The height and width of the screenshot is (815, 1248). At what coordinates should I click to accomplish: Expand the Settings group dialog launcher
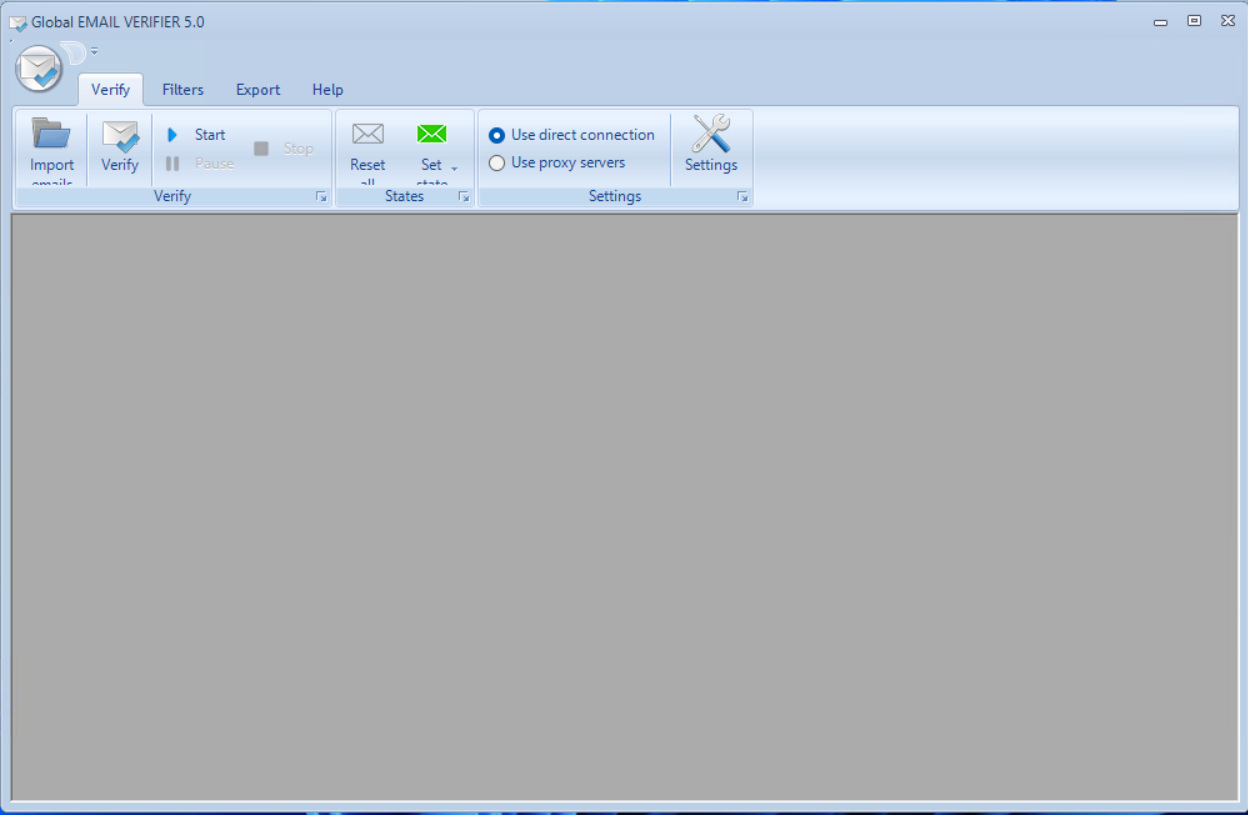coord(742,197)
